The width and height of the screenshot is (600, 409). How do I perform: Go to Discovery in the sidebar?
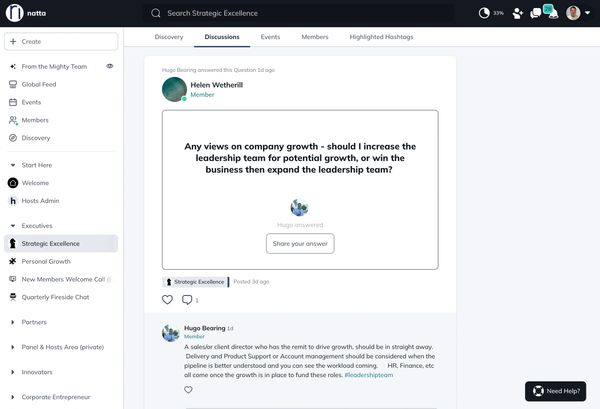coord(35,138)
